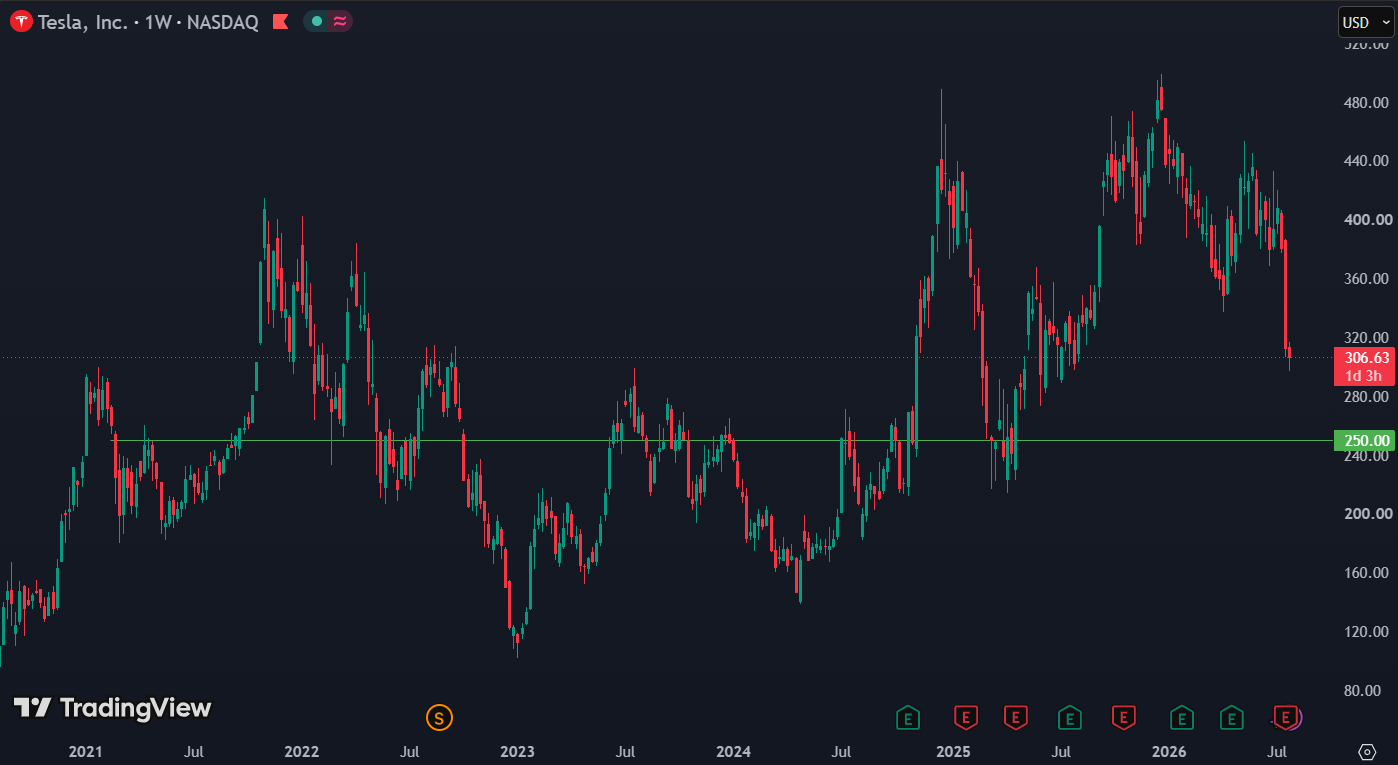Click the red flag icon beside NASDAQ
This screenshot has height=765, width=1398.
click(281, 21)
